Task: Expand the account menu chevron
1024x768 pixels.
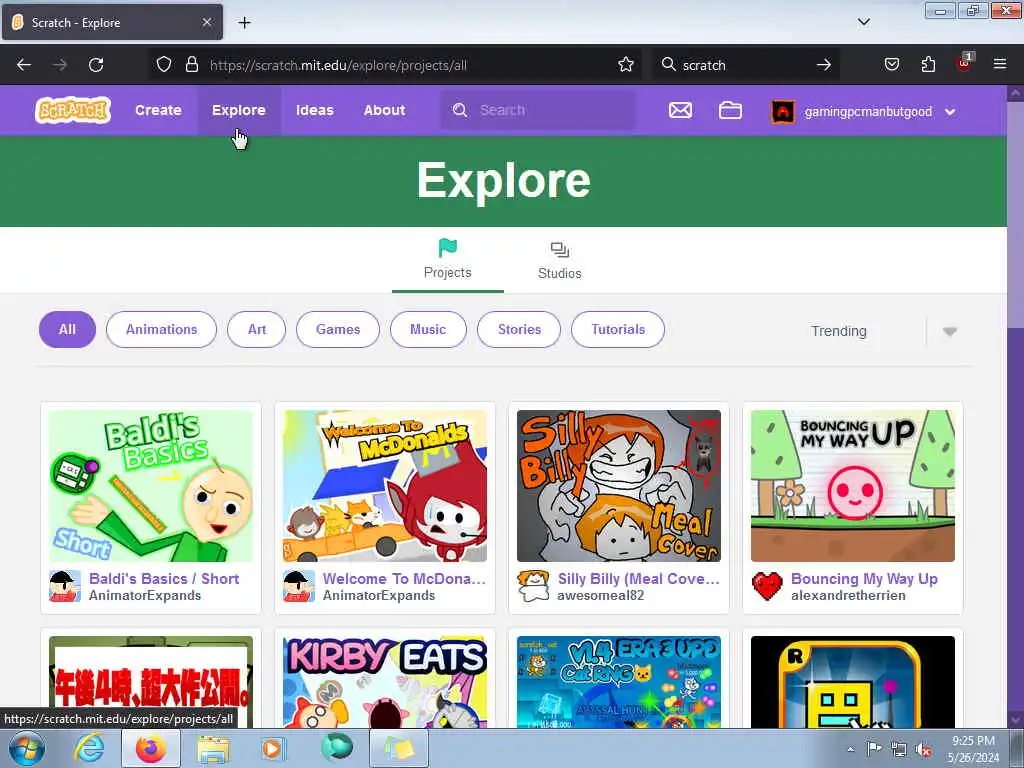Action: (x=950, y=112)
